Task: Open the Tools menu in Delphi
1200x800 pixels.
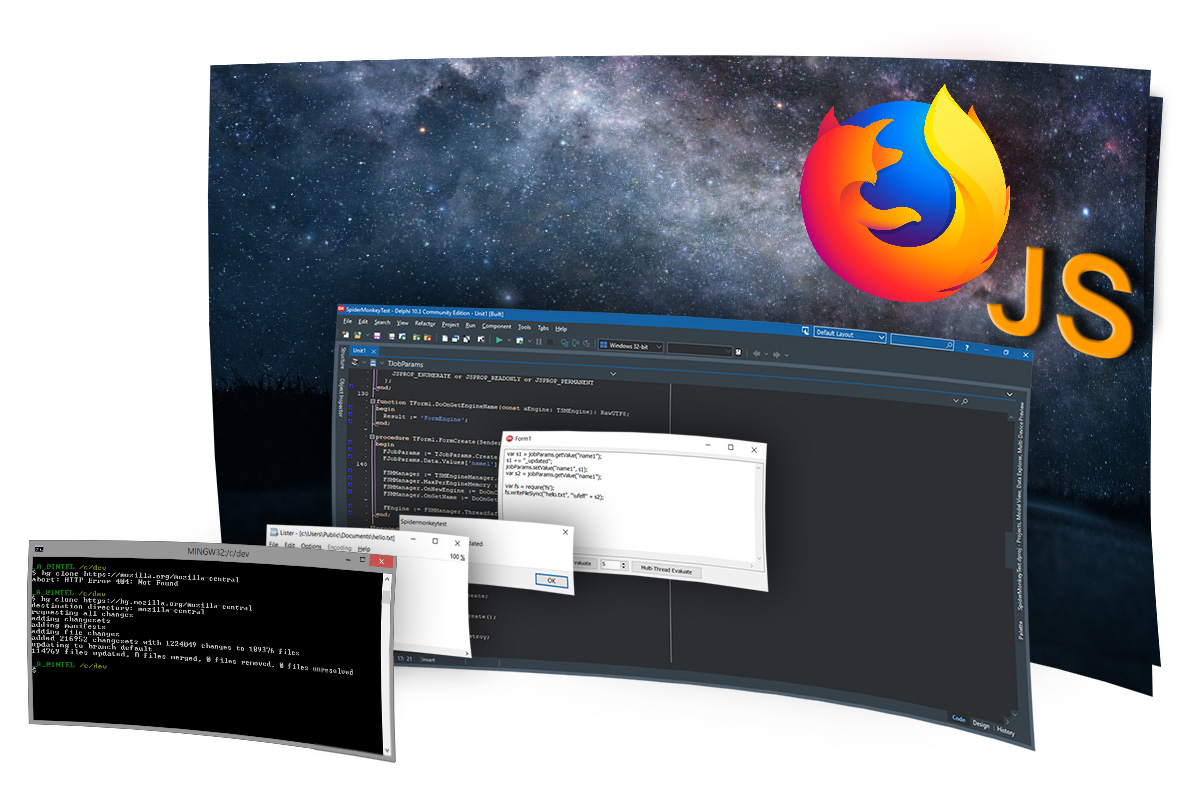Action: (524, 326)
